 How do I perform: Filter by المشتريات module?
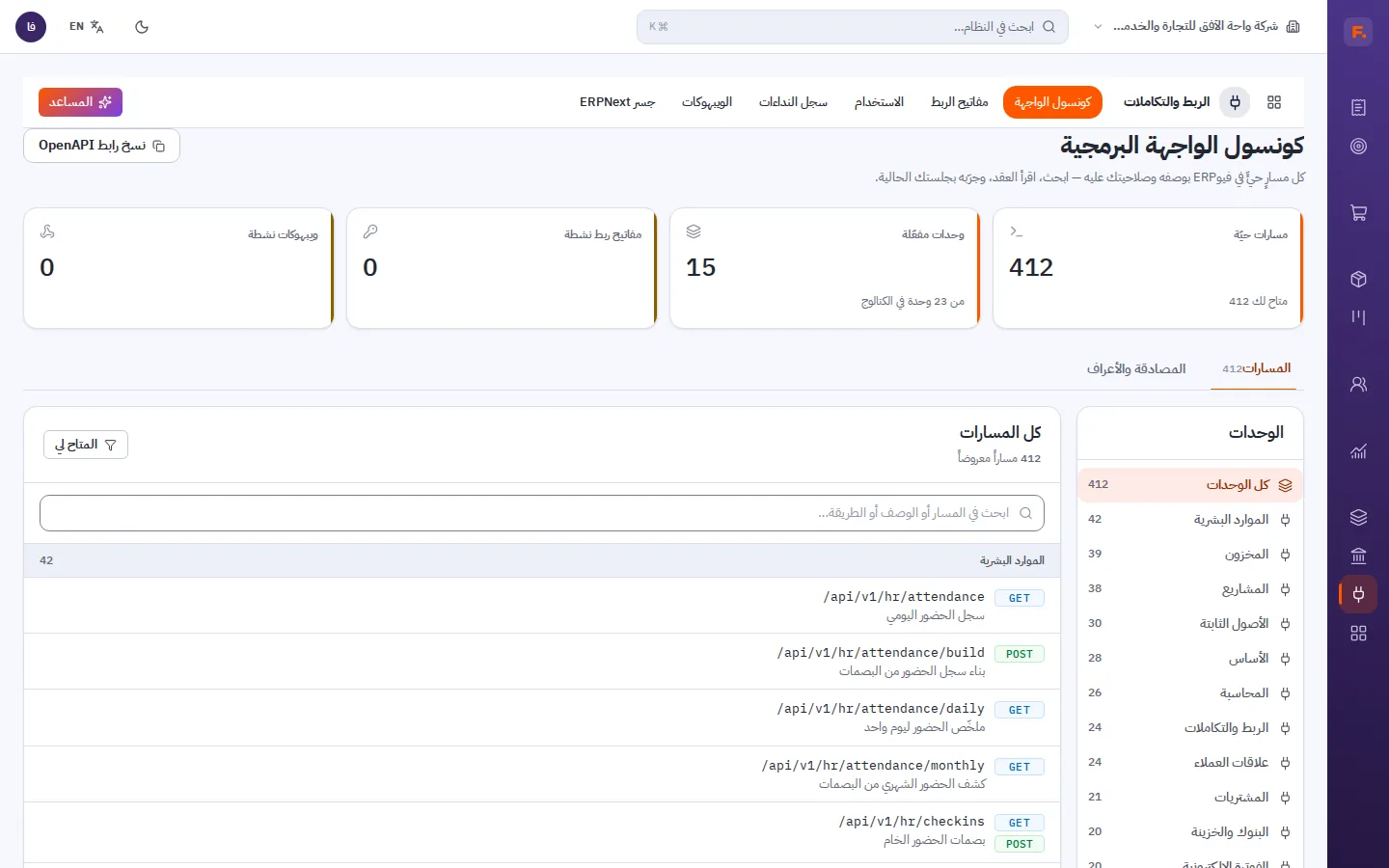1190,798
